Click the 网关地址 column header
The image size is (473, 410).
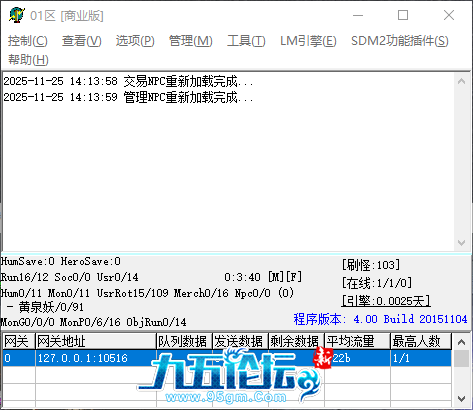click(x=96, y=341)
